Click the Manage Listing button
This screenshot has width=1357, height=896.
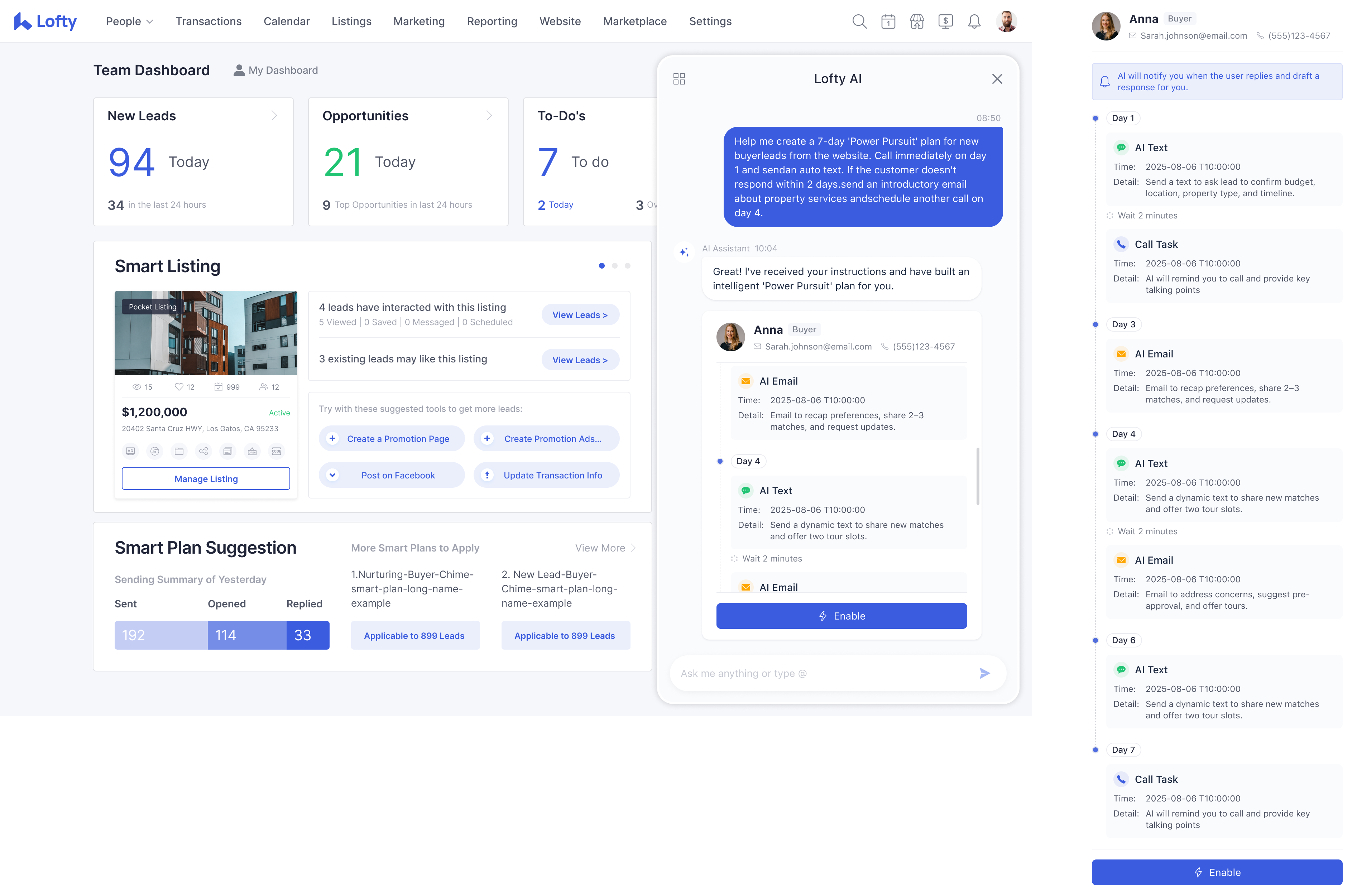pyautogui.click(x=206, y=479)
